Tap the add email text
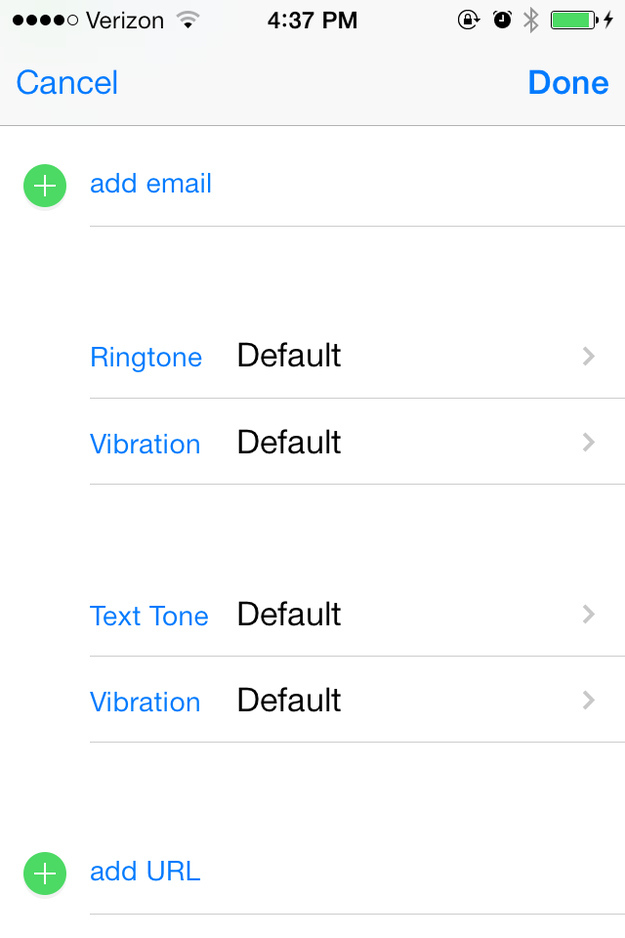This screenshot has height=938, width=625. click(x=151, y=184)
